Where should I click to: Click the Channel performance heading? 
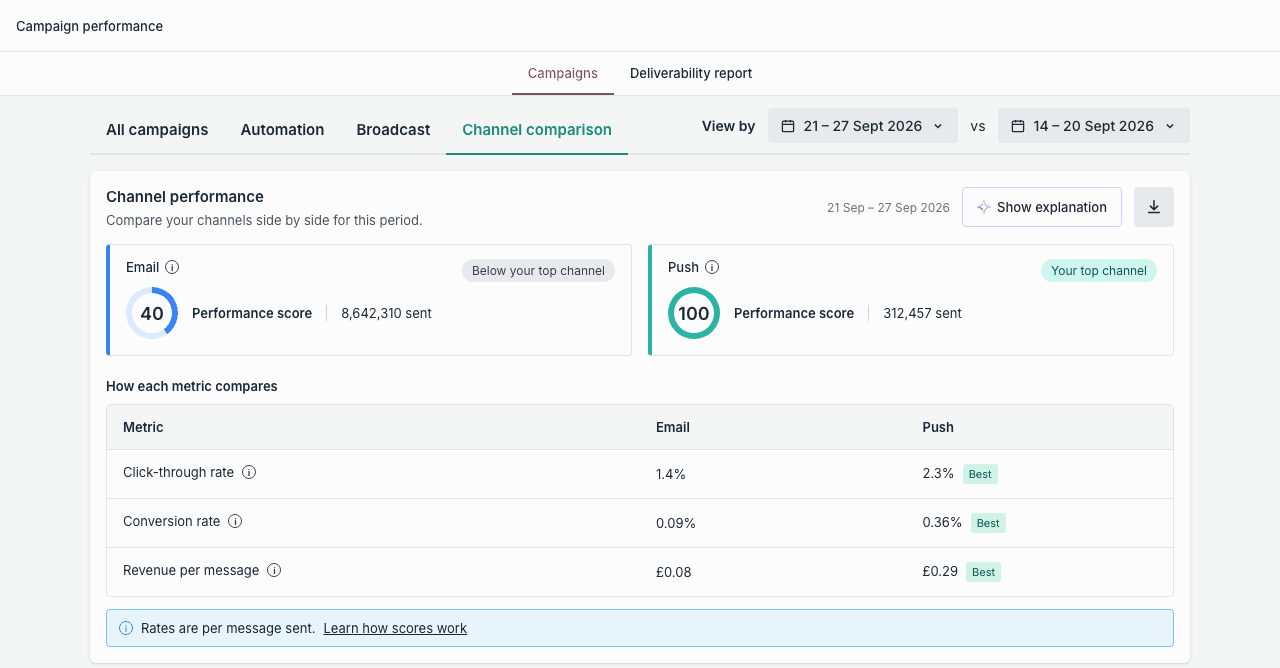click(185, 196)
